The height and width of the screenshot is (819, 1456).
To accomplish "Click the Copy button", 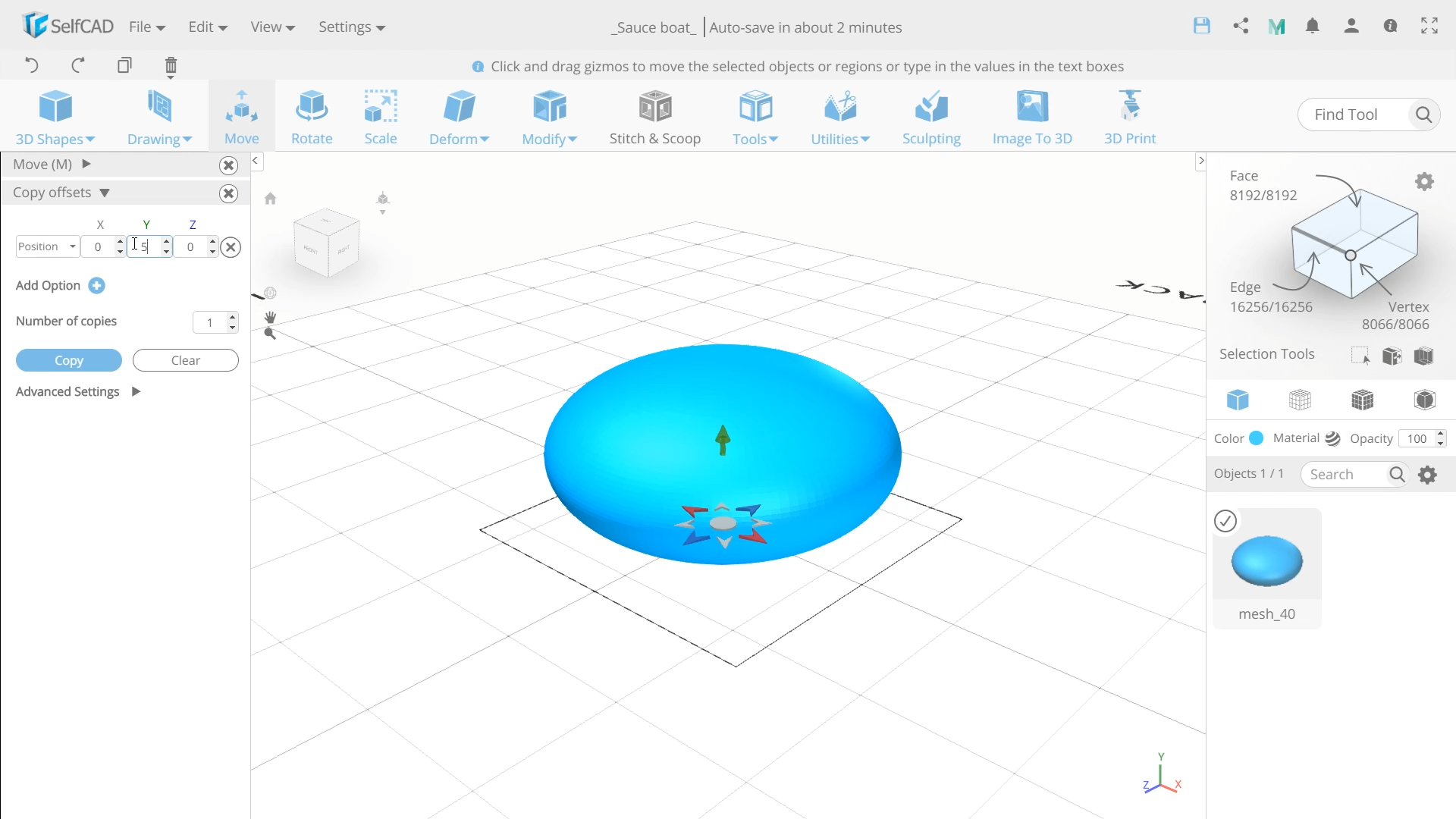I will coord(69,360).
